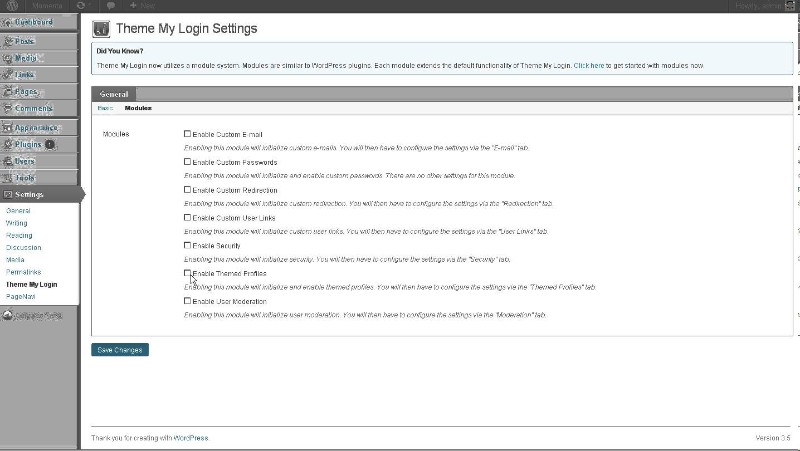This screenshot has height=451, width=800.
Task: Go to Reading settings submenu
Action: coord(19,235)
